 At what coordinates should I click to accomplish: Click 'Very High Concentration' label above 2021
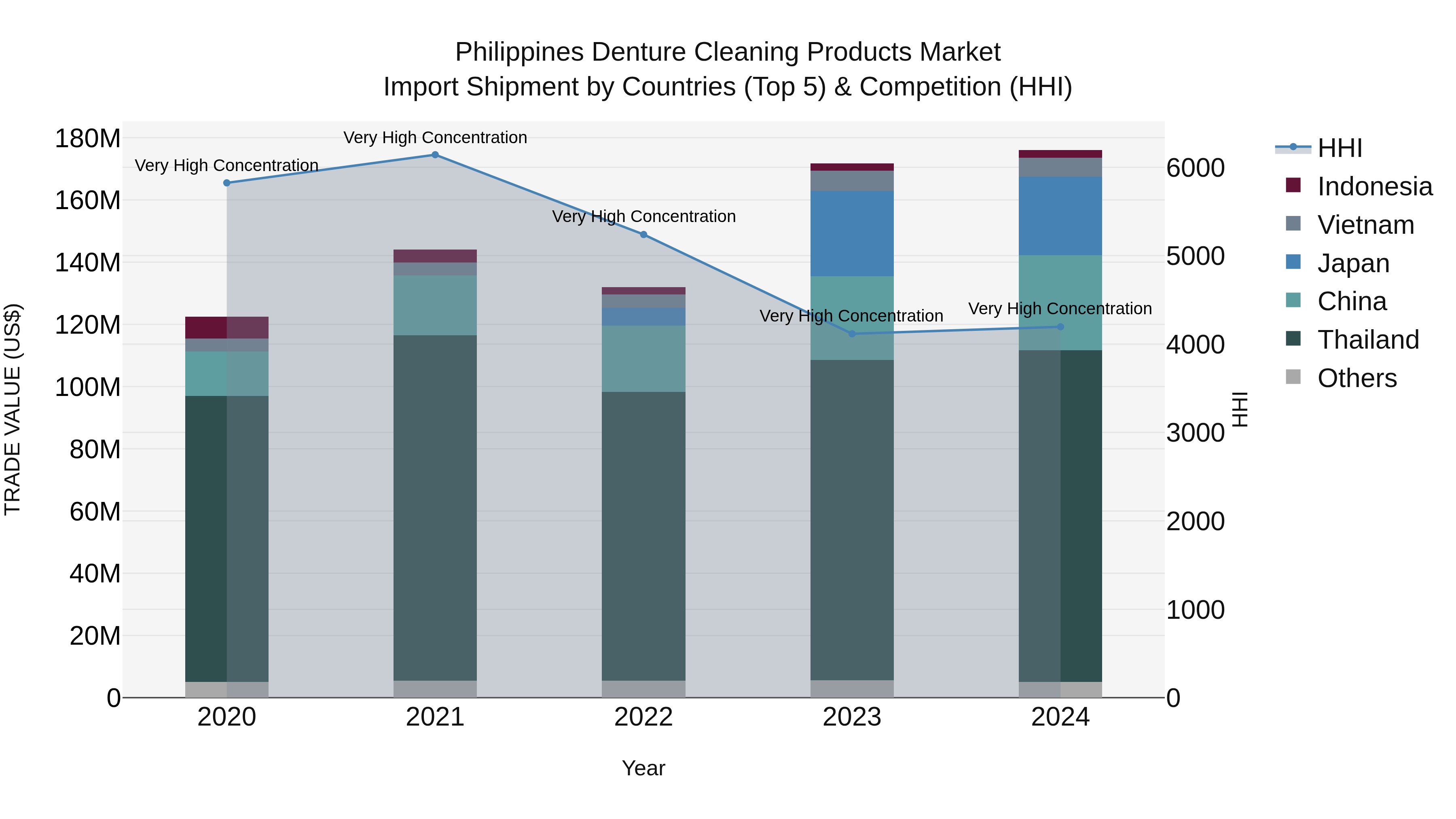[435, 138]
